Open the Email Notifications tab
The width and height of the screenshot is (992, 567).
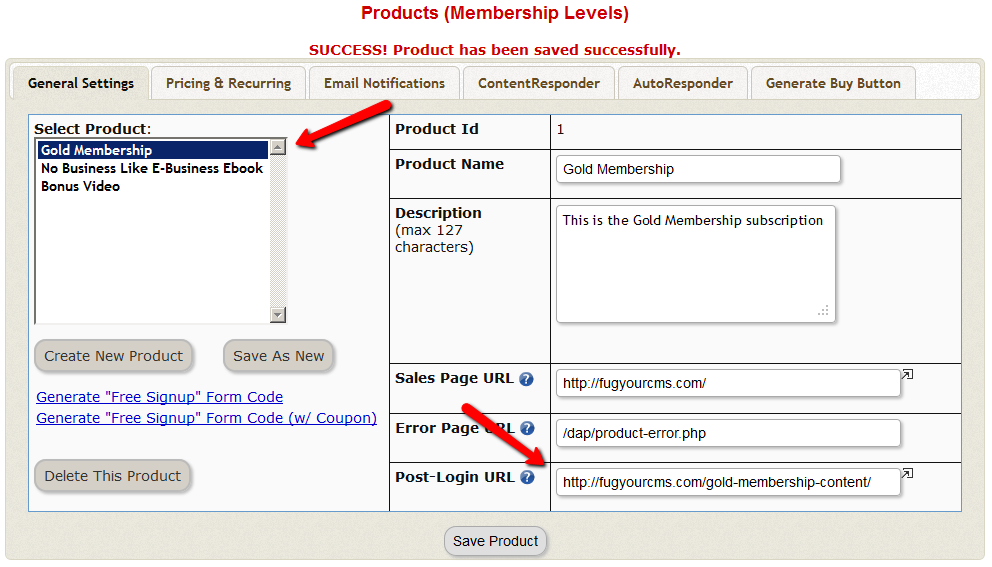pos(384,83)
